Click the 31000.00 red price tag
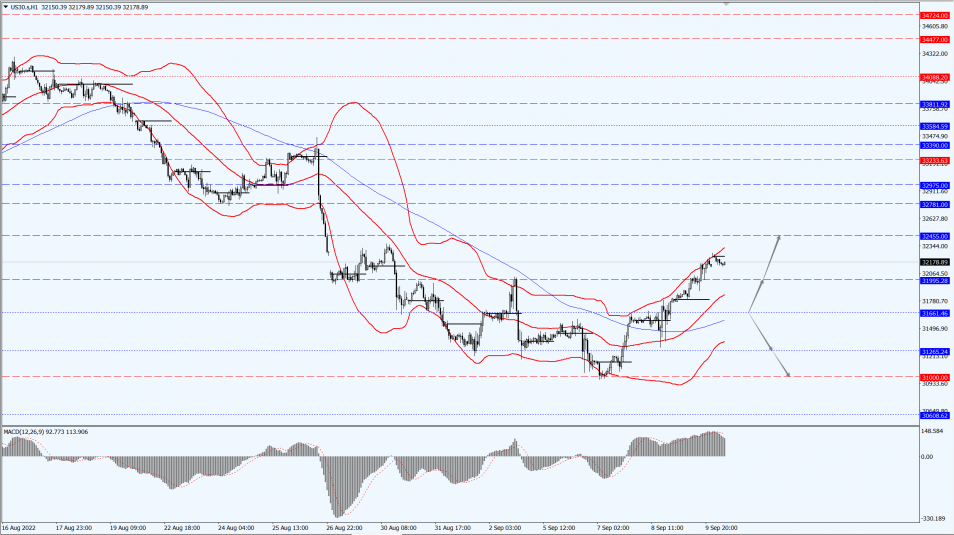This screenshot has width=954, height=535. point(934,377)
